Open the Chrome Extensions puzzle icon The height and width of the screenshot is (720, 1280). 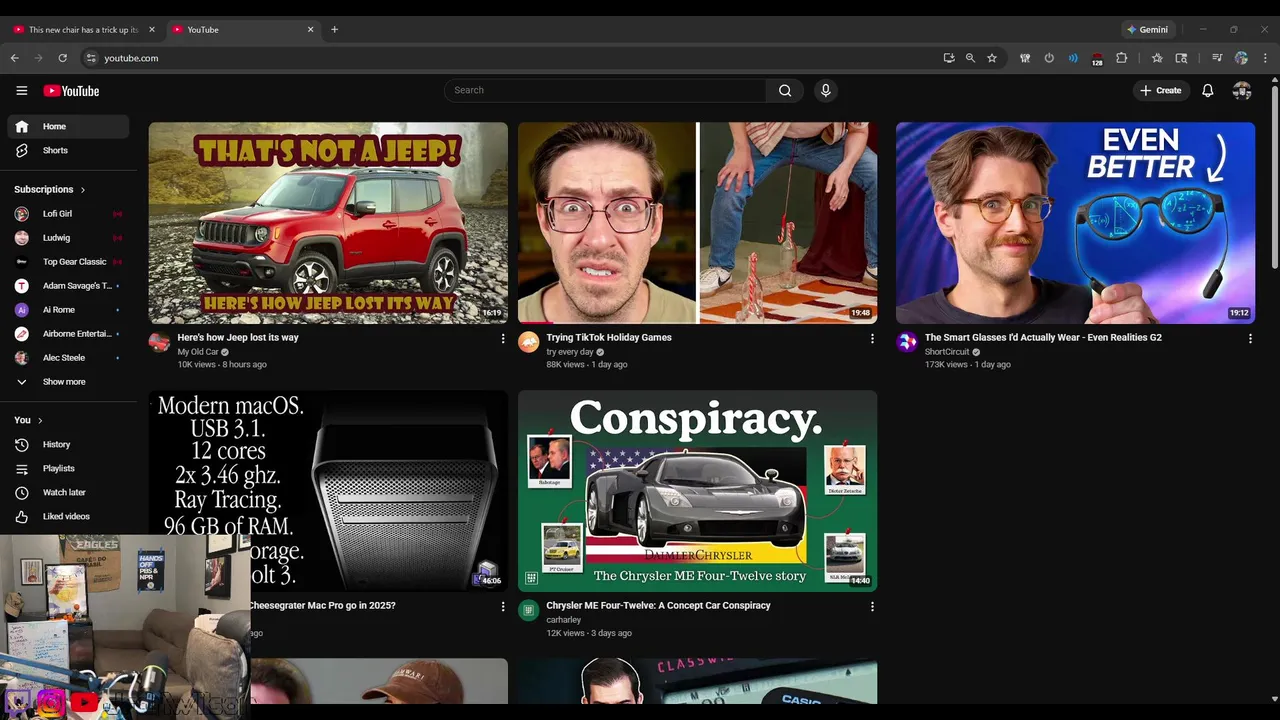(1121, 58)
